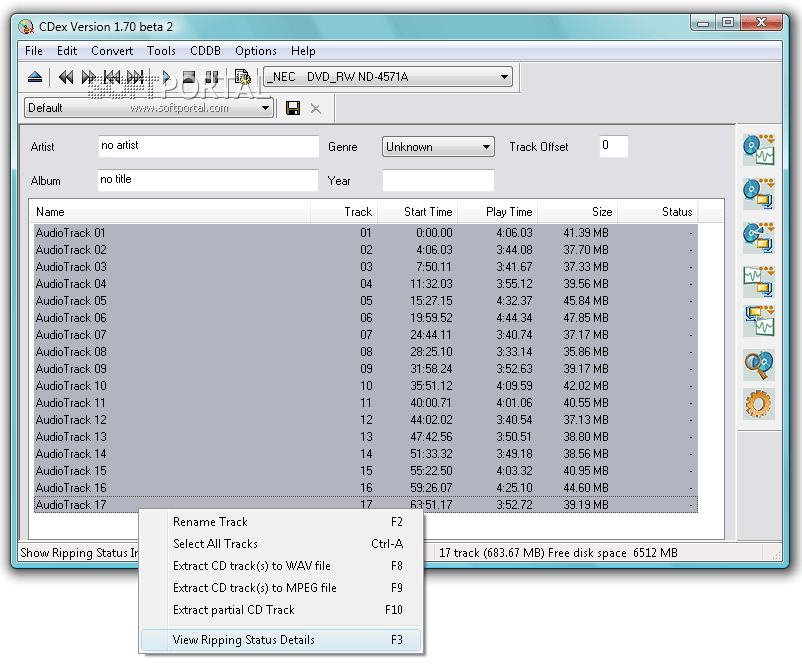
Task: Choose Extract partial CD Track menu entry
Action: [281, 610]
